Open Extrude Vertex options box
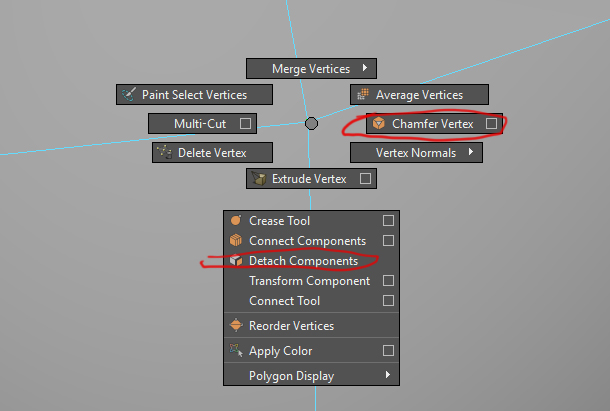610x411 pixels. [x=366, y=179]
